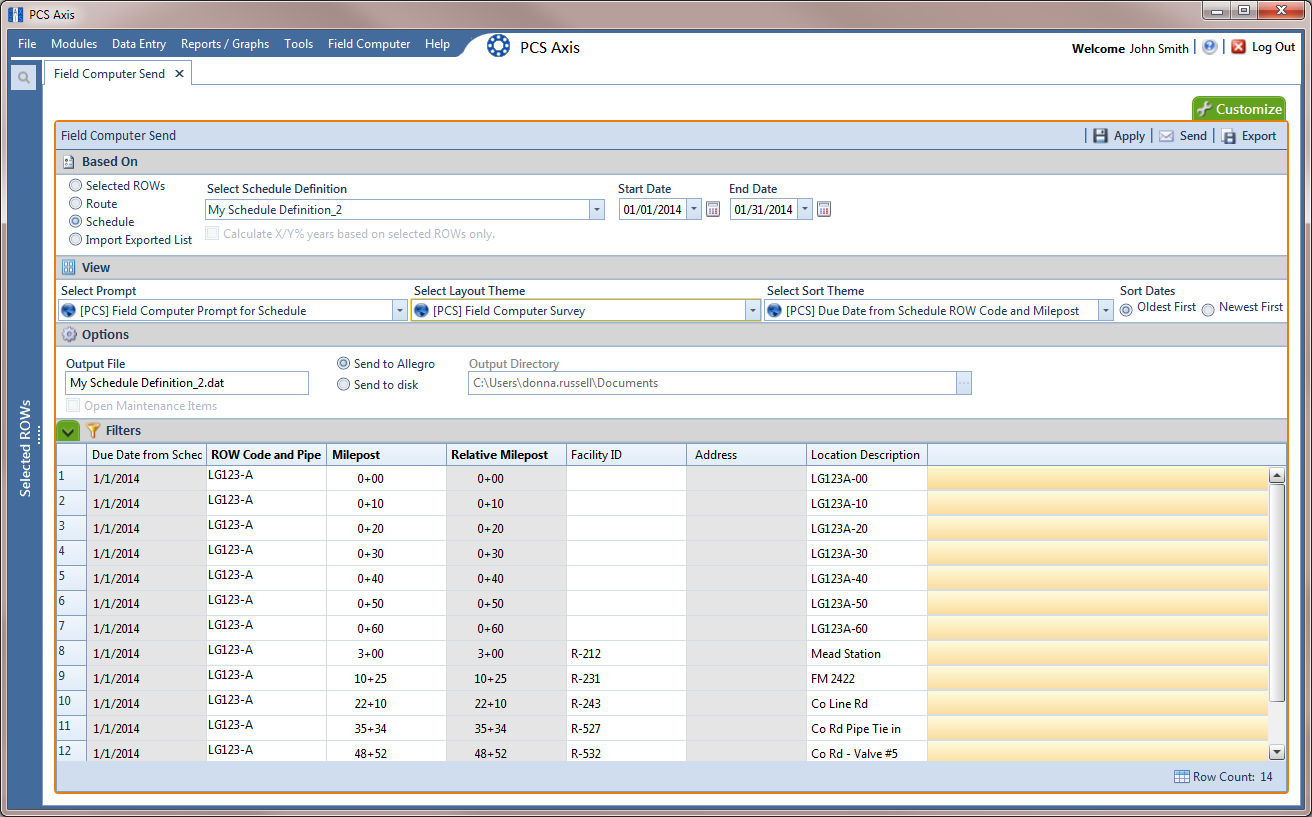The width and height of the screenshot is (1312, 817).
Task: Click the red Log Out icon
Action: (x=1238, y=47)
